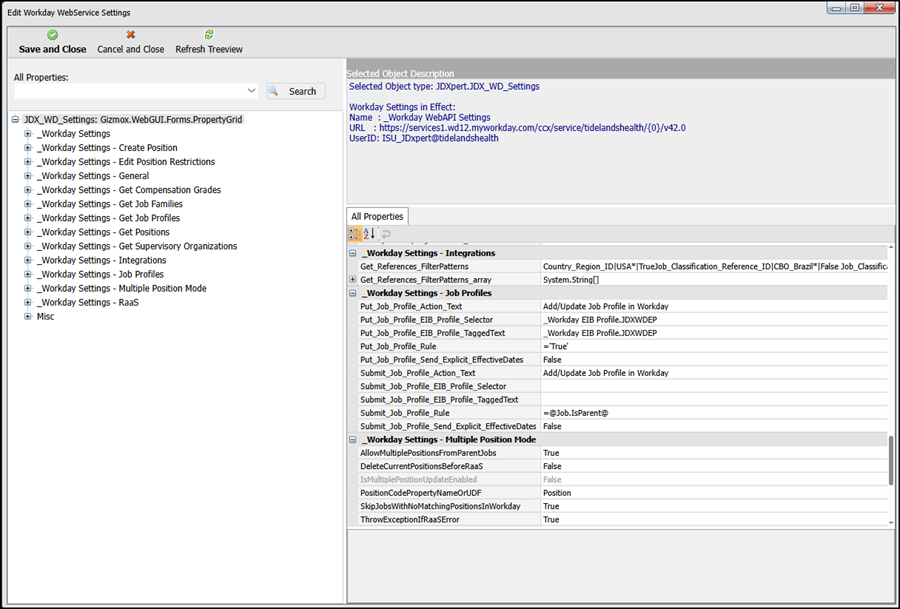Click the Submit_Job_Profile_EIB_Profile_Selector empty value field
The width and height of the screenshot is (900, 609).
click(714, 386)
